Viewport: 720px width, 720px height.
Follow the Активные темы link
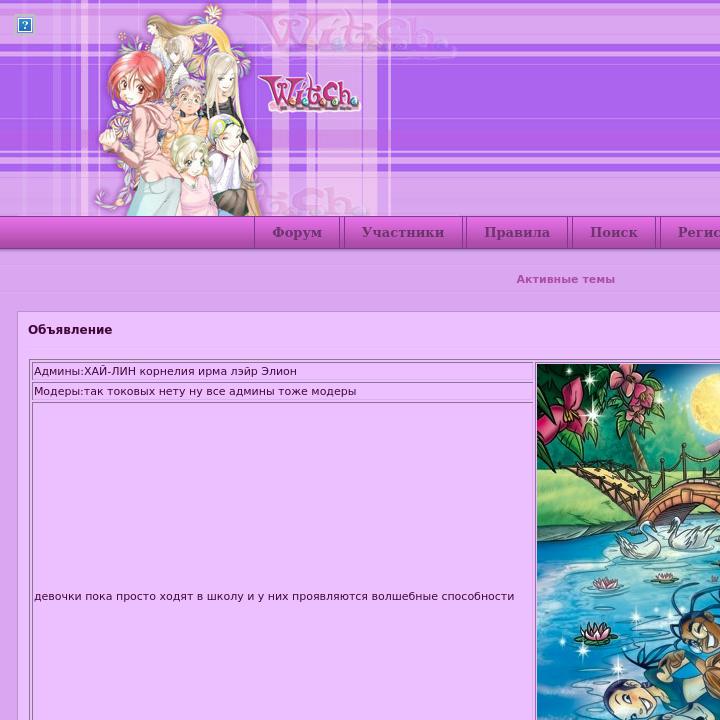point(565,279)
